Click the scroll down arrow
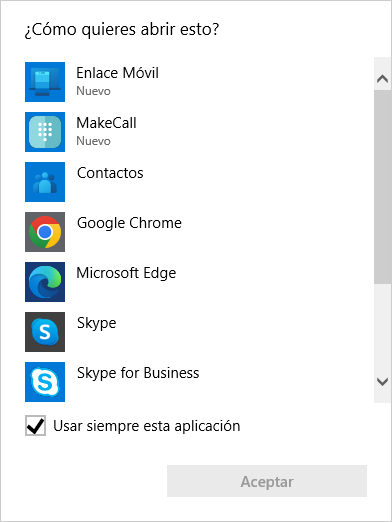Screen dimensions: 392x522 [x=382, y=382]
